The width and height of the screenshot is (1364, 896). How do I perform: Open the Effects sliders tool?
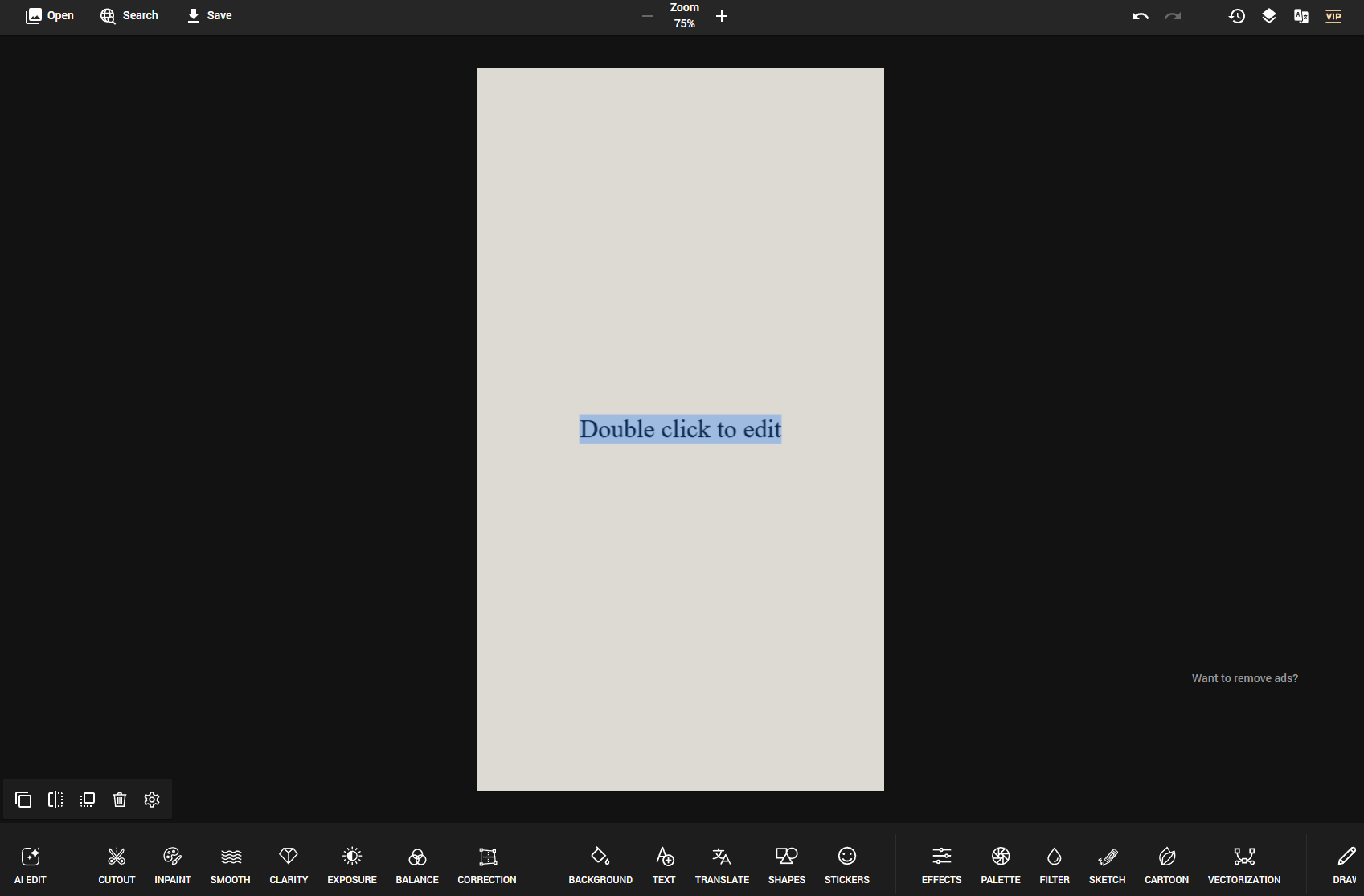tap(942, 865)
